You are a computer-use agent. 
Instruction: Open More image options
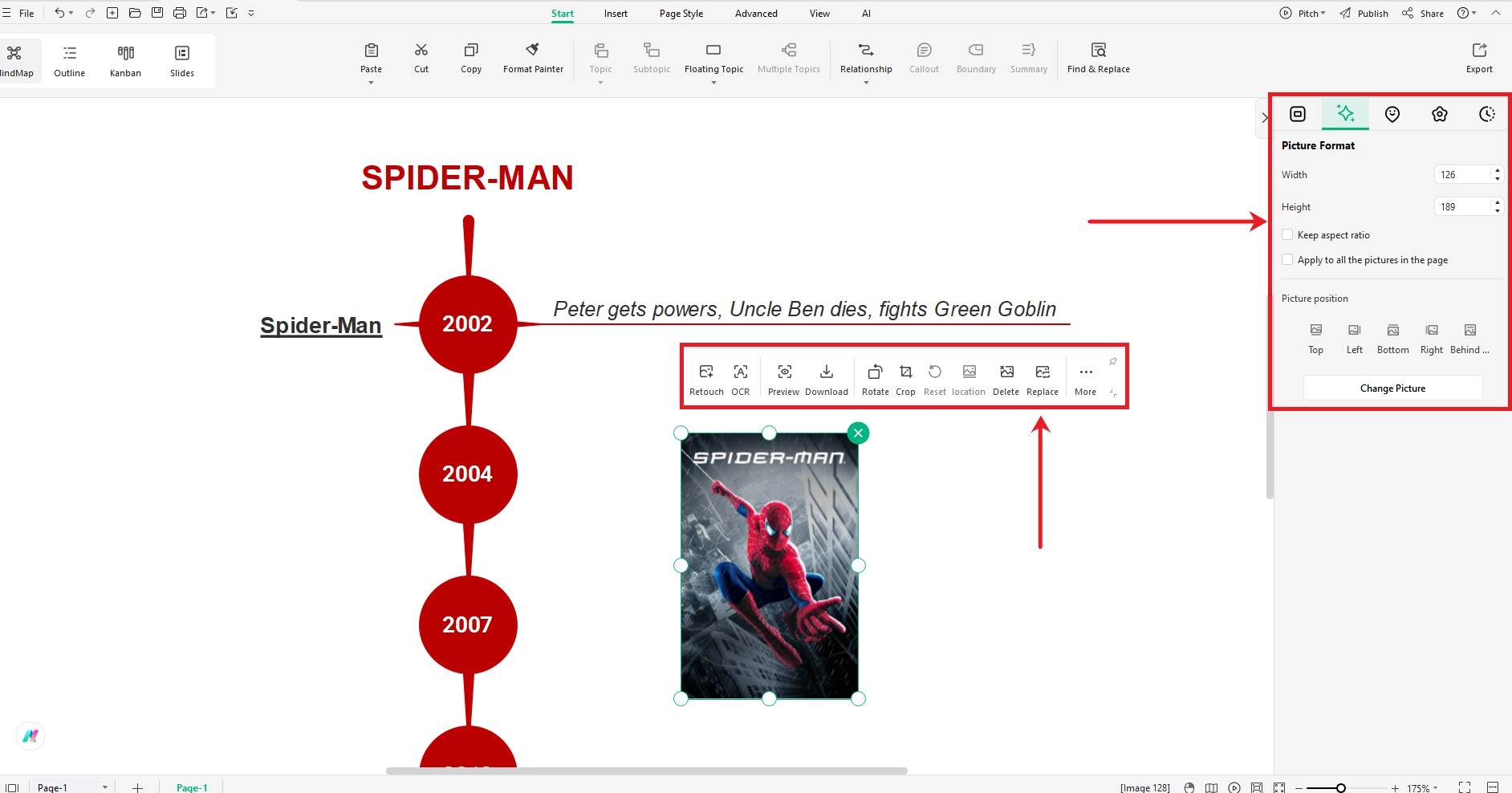[1085, 380]
